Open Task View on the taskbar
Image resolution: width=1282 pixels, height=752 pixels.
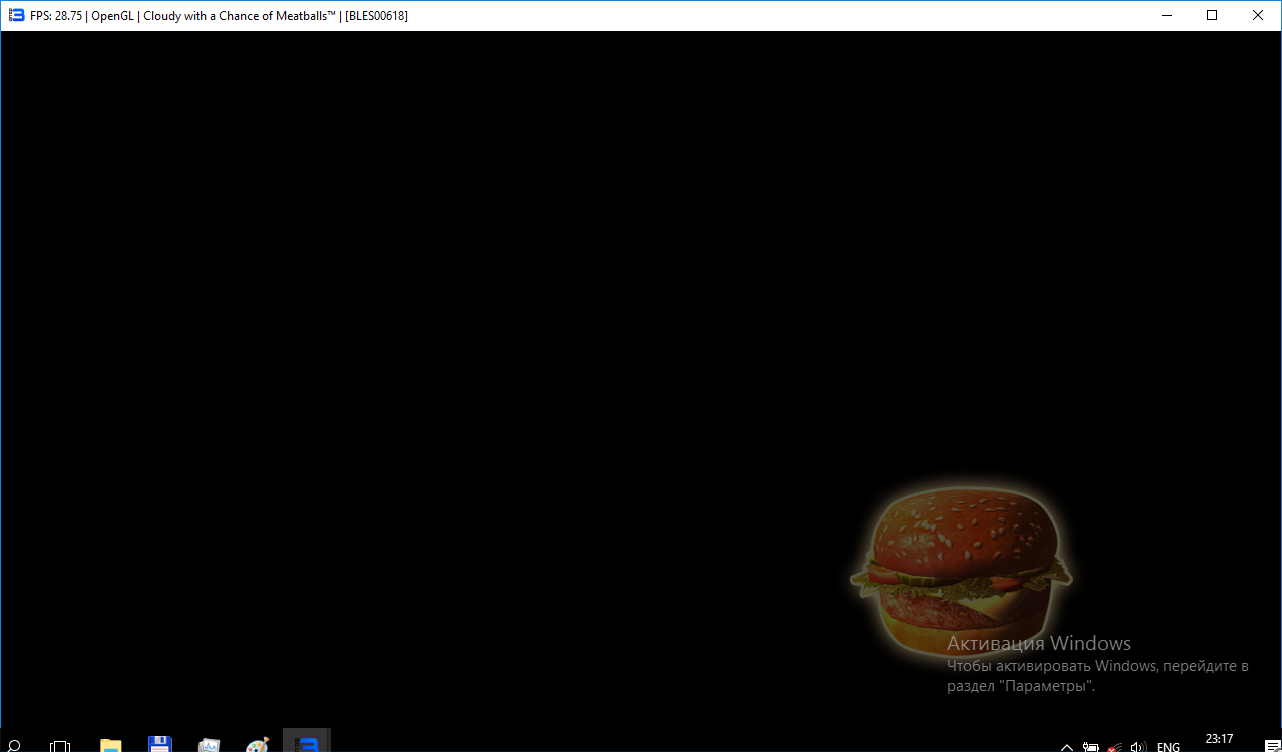(x=60, y=745)
